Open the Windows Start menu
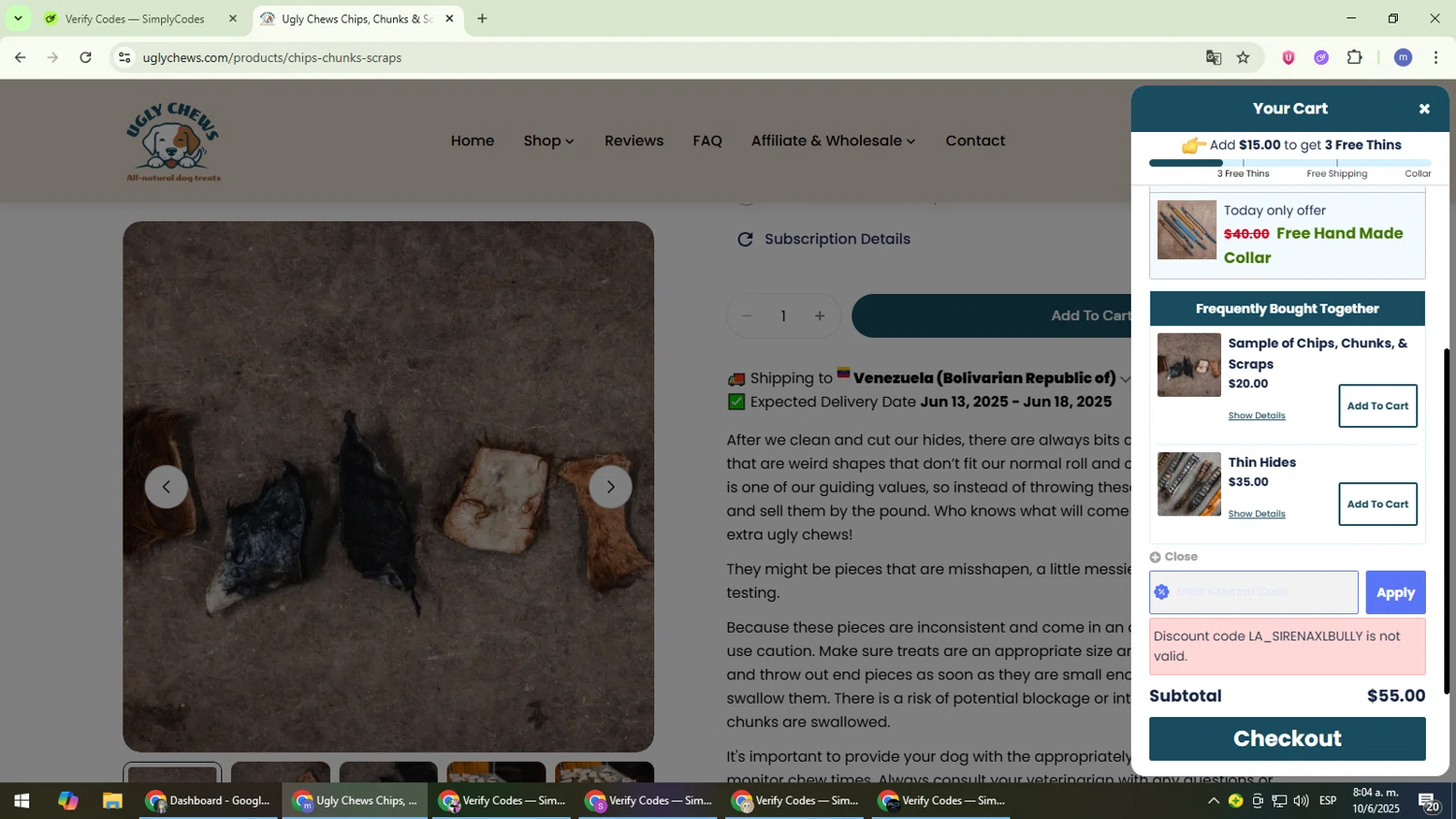The image size is (1456, 819). coord(21,802)
